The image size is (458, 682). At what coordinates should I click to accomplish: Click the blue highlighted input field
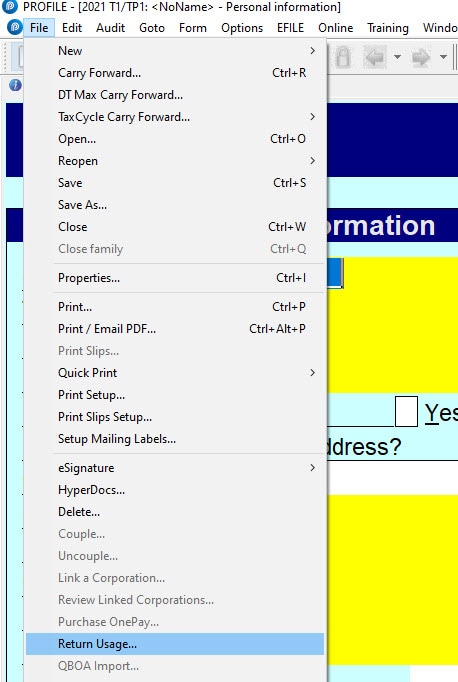335,273
